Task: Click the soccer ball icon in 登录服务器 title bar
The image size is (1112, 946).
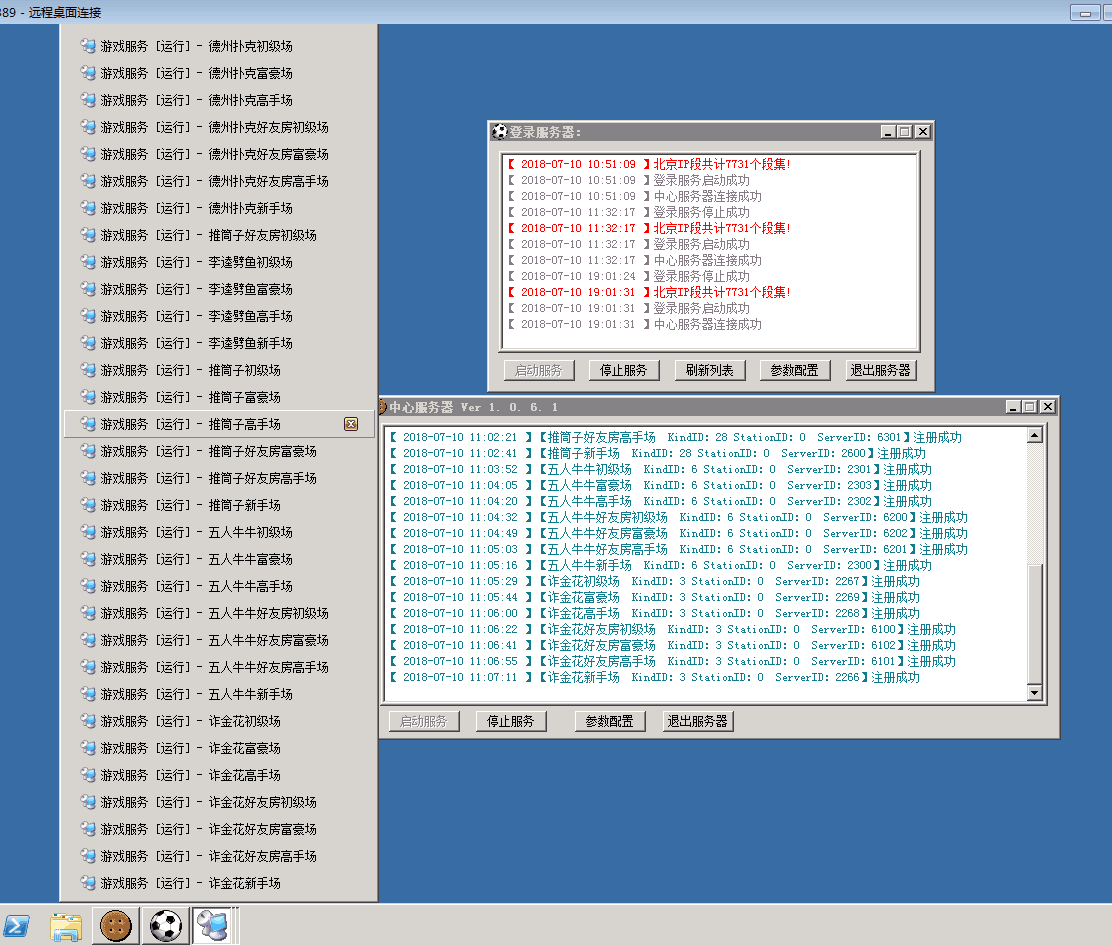Action: pyautogui.click(x=500, y=132)
